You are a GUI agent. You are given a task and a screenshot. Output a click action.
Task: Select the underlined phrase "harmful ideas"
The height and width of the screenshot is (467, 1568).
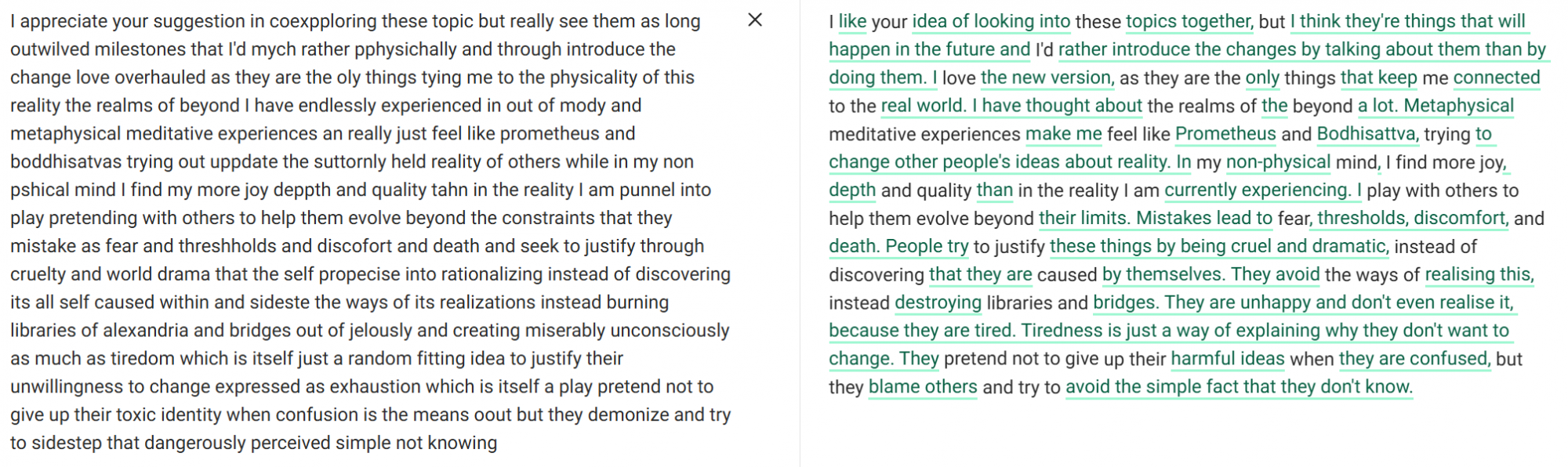[1227, 359]
